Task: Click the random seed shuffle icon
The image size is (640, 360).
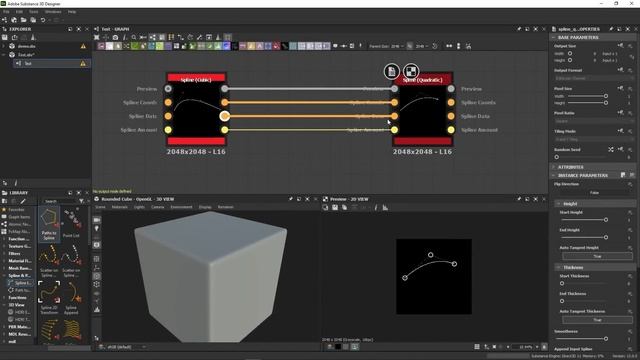Action: click(x=611, y=149)
